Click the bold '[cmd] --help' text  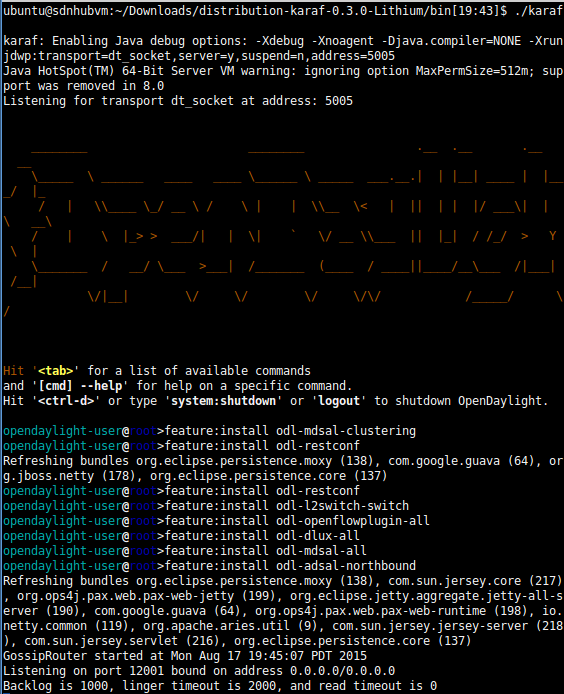tap(80, 386)
